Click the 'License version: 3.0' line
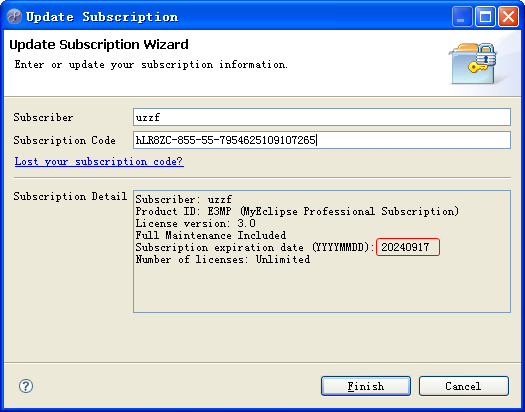 196,223
